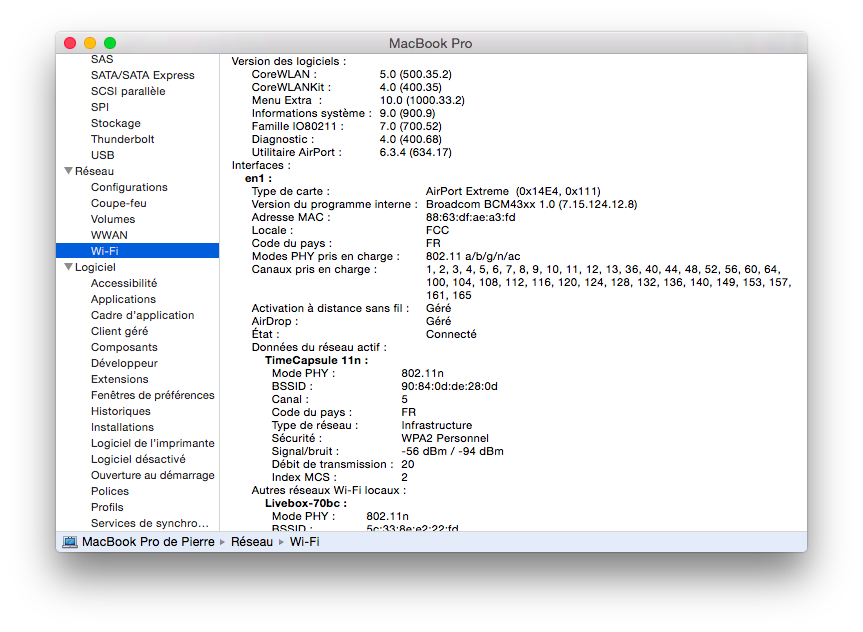Select SAS in the sidebar

pos(102,59)
